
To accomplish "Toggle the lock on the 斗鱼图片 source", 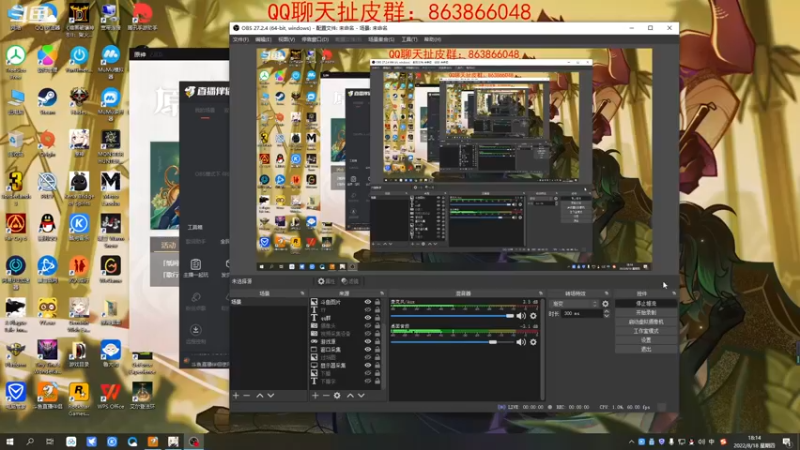I will (378, 302).
